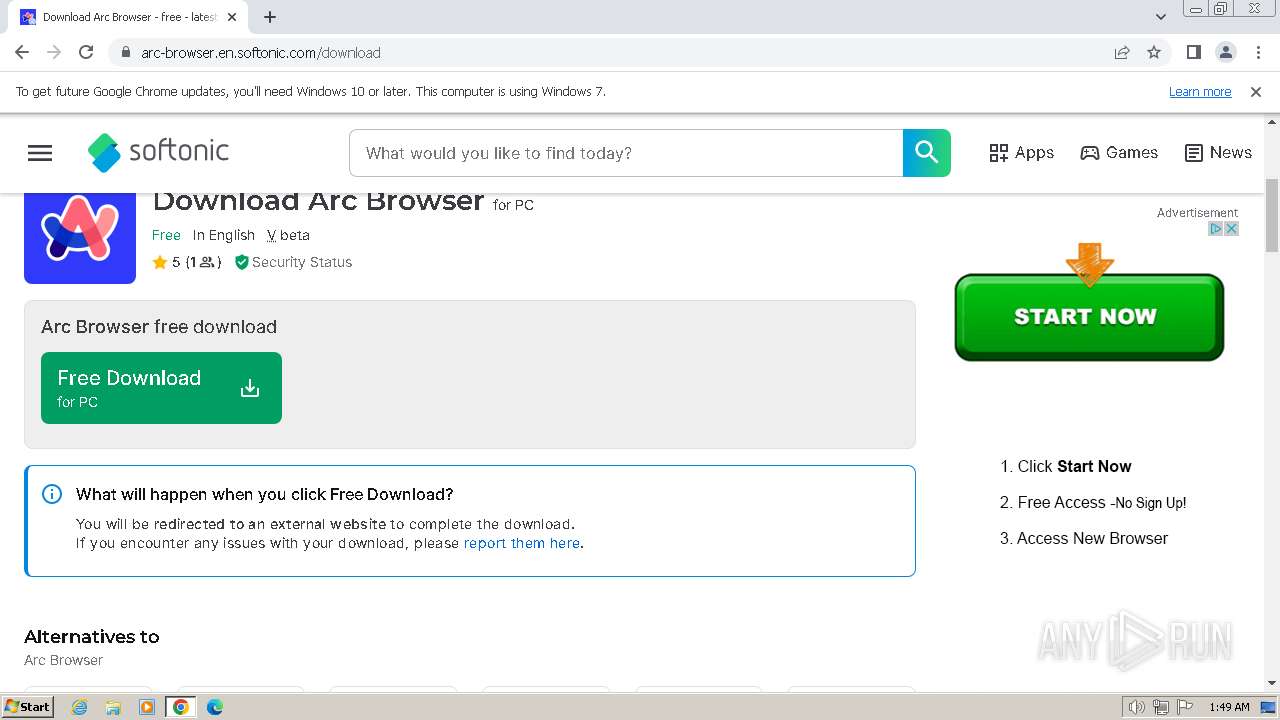Open a new tab with the plus button

270,17
